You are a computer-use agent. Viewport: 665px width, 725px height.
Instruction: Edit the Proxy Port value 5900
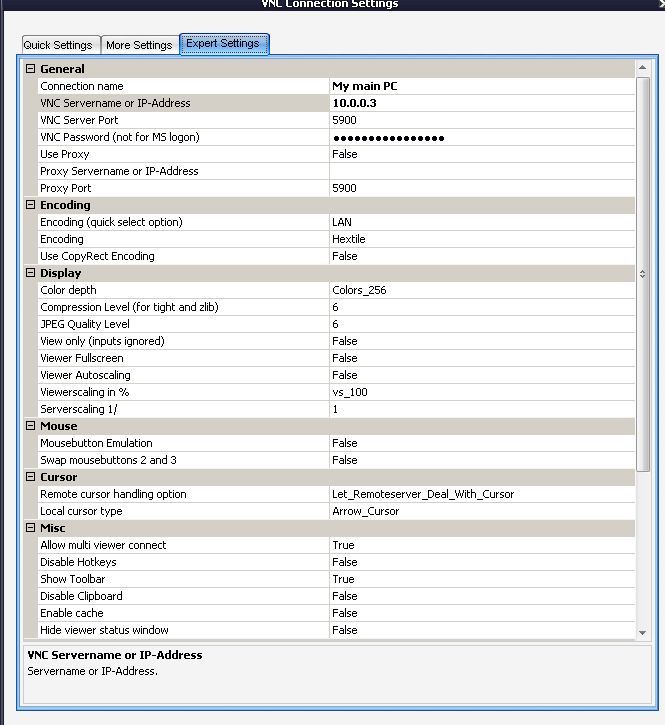click(482, 188)
